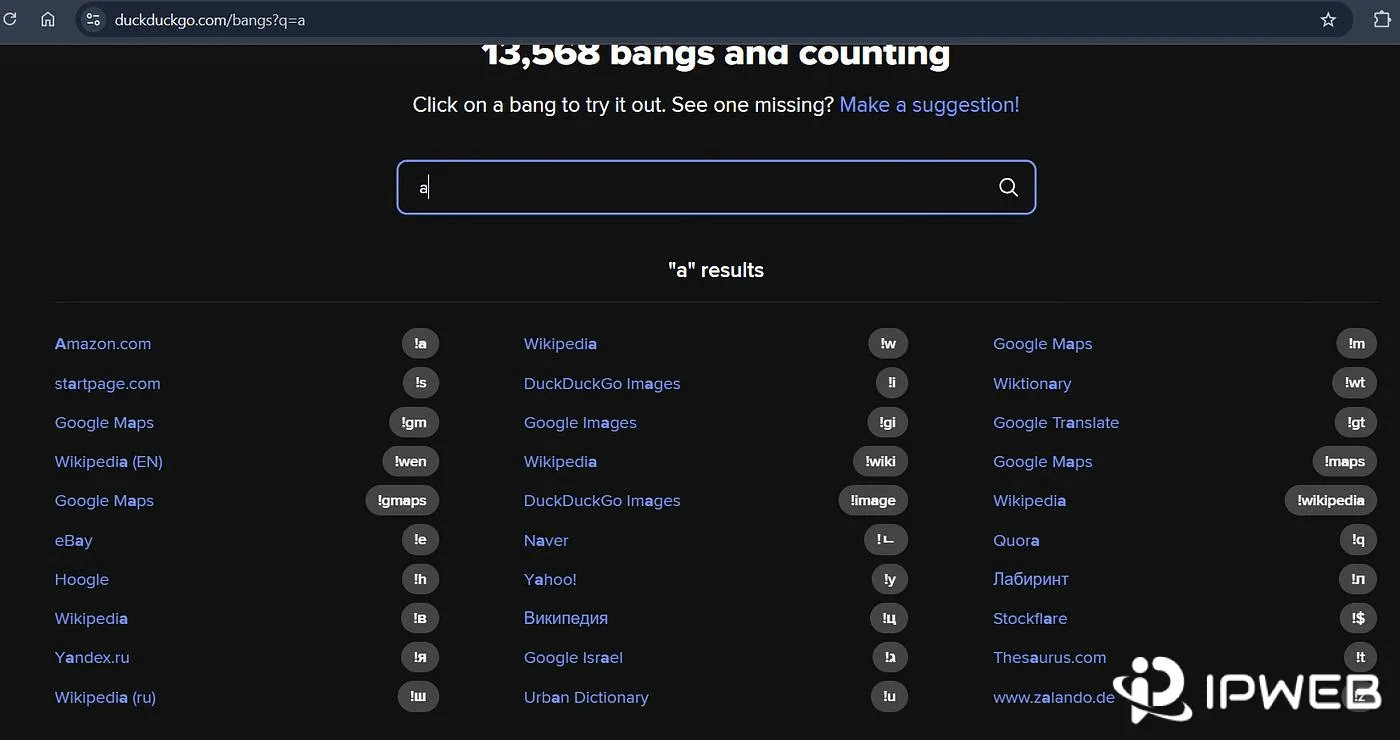The image size is (1400, 740).
Task: Open Quora bang result
Action: pyautogui.click(x=1016, y=540)
